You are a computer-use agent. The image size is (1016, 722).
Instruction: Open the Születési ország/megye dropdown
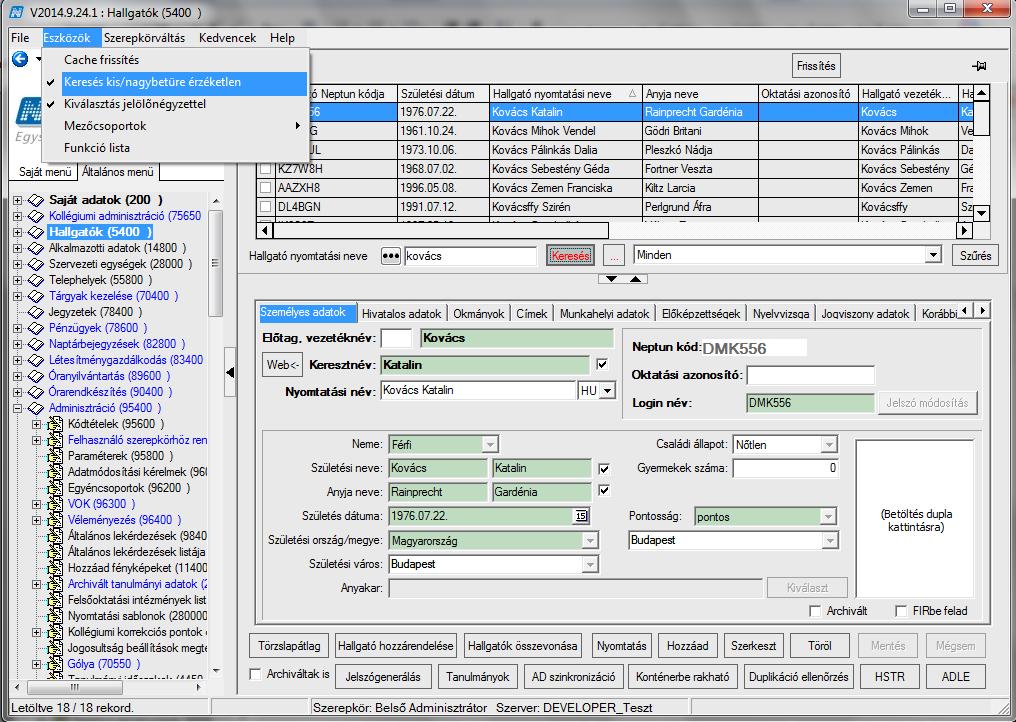click(x=590, y=541)
